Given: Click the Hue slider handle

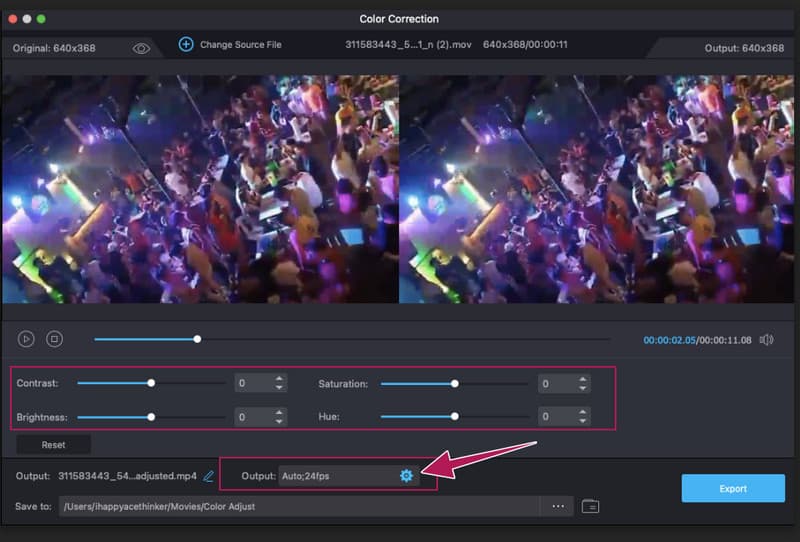Looking at the screenshot, I should coord(454,416).
